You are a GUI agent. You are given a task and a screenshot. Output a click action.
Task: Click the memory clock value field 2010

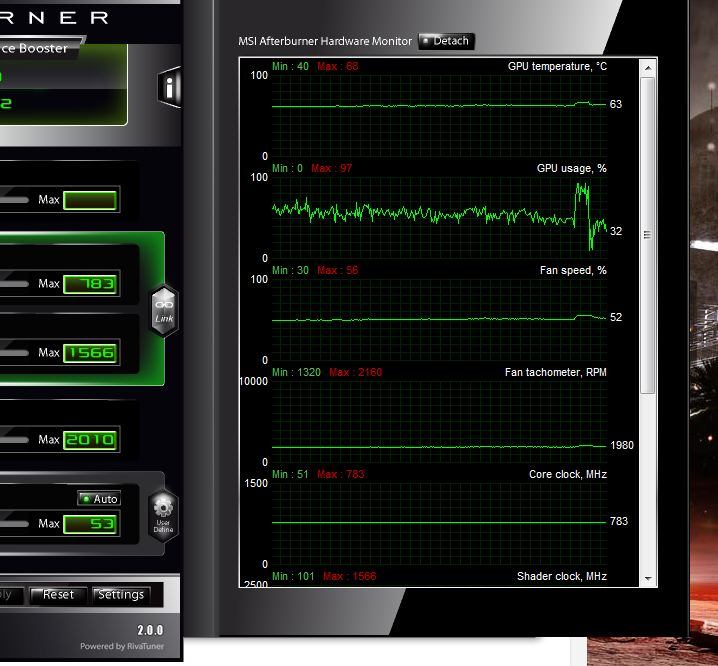pos(90,440)
